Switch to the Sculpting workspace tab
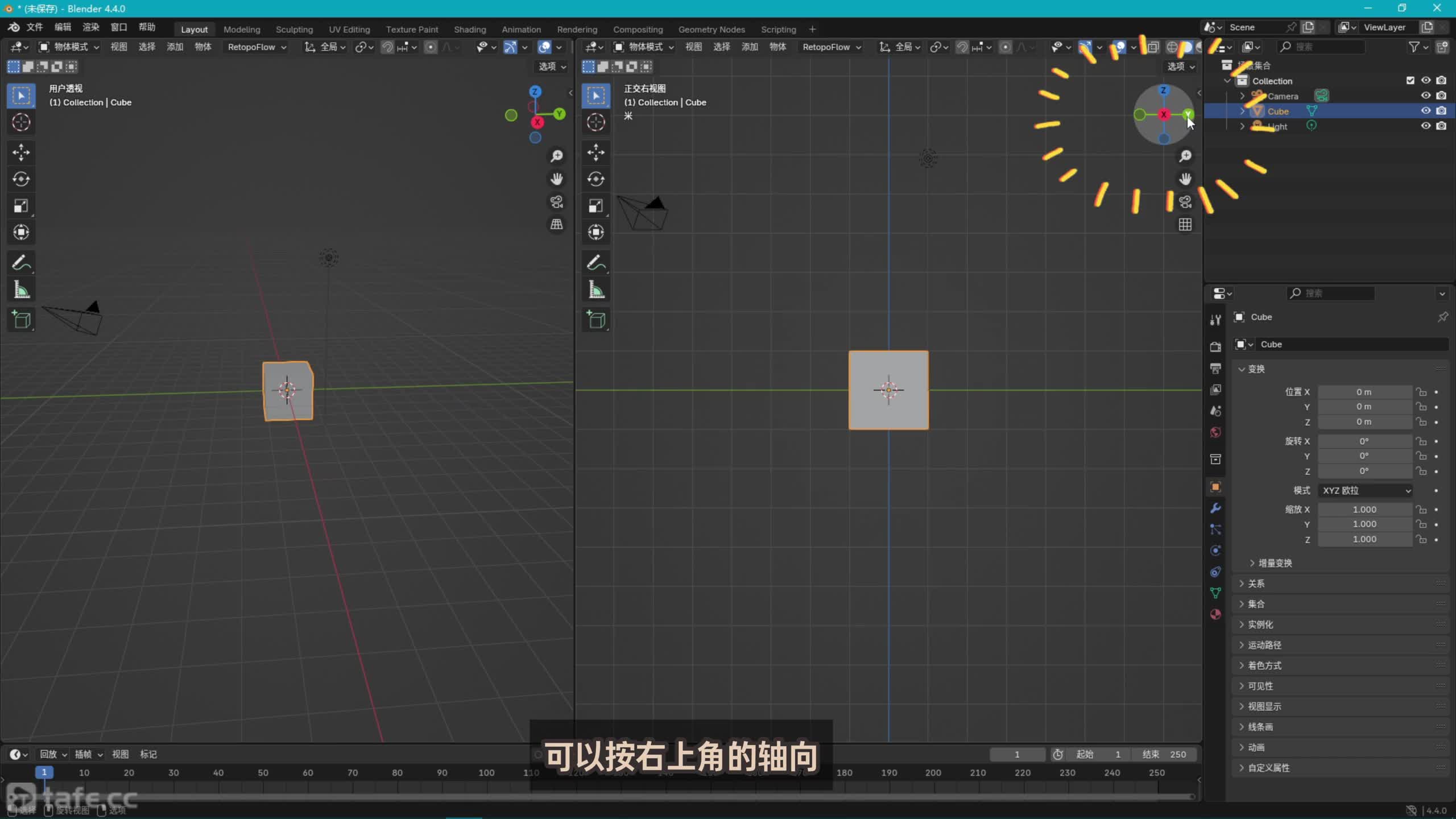The width and height of the screenshot is (1456, 819). click(x=294, y=29)
